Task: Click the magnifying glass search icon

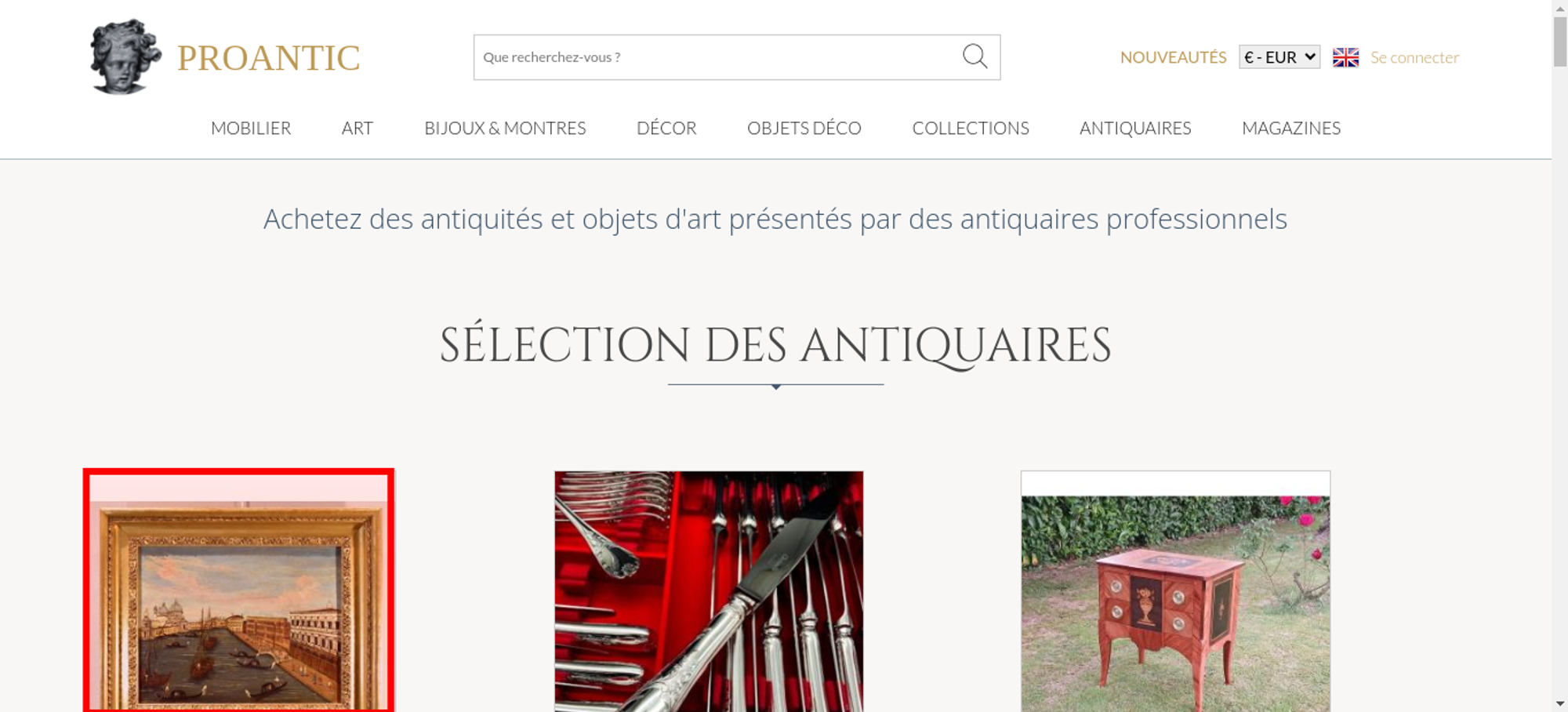Action: pyautogui.click(x=975, y=56)
